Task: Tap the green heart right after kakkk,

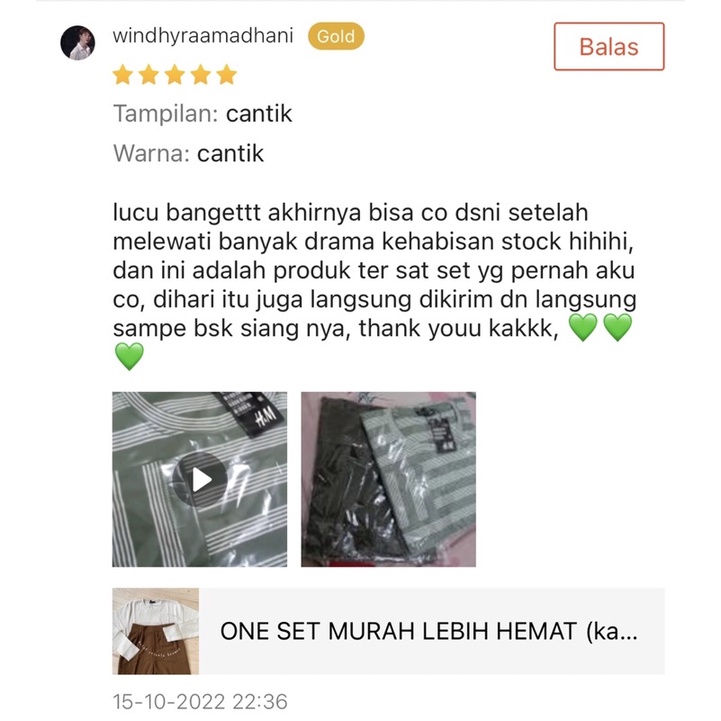Action: point(583,327)
